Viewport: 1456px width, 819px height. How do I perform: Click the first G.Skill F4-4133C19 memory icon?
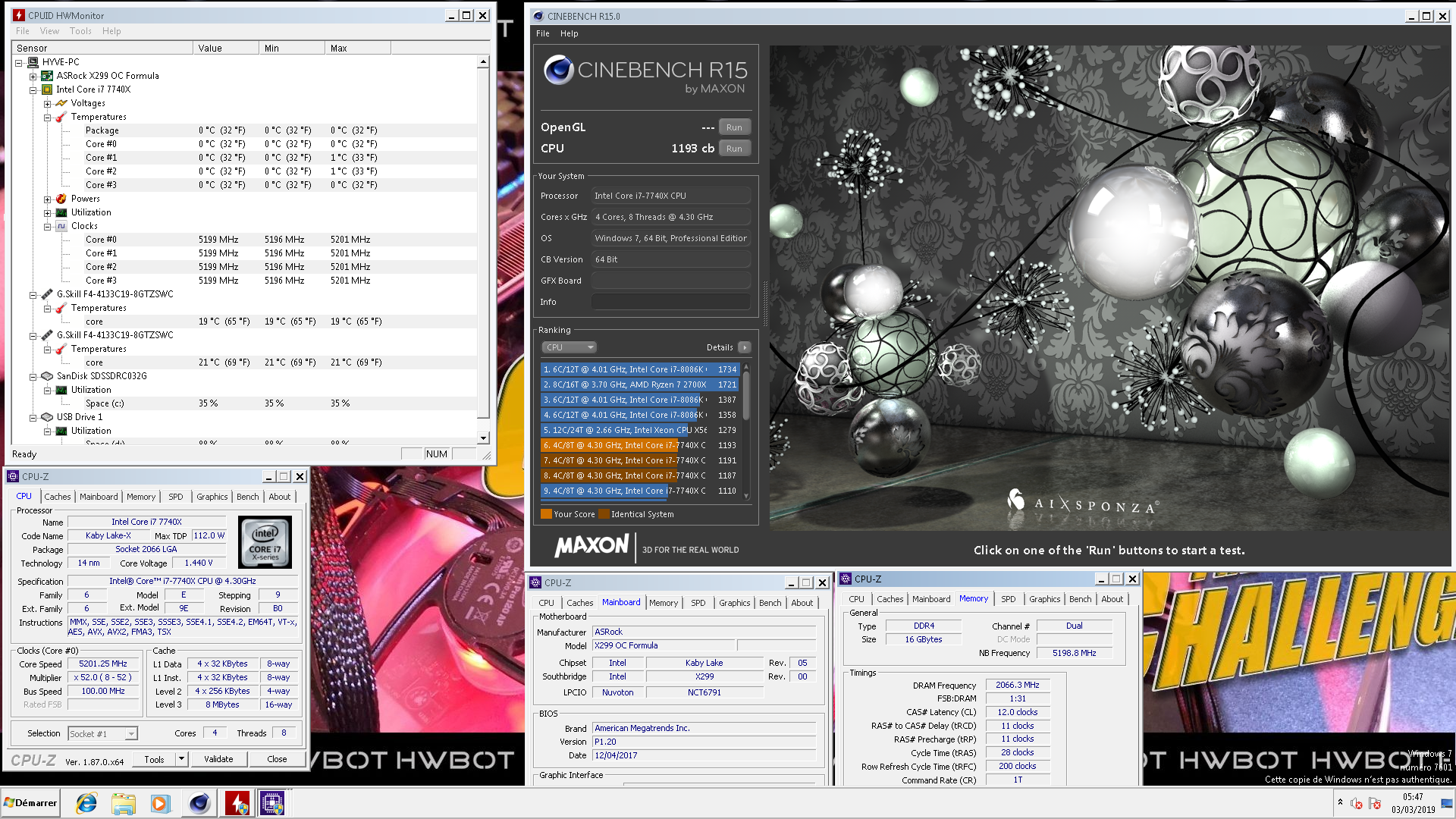[x=47, y=294]
